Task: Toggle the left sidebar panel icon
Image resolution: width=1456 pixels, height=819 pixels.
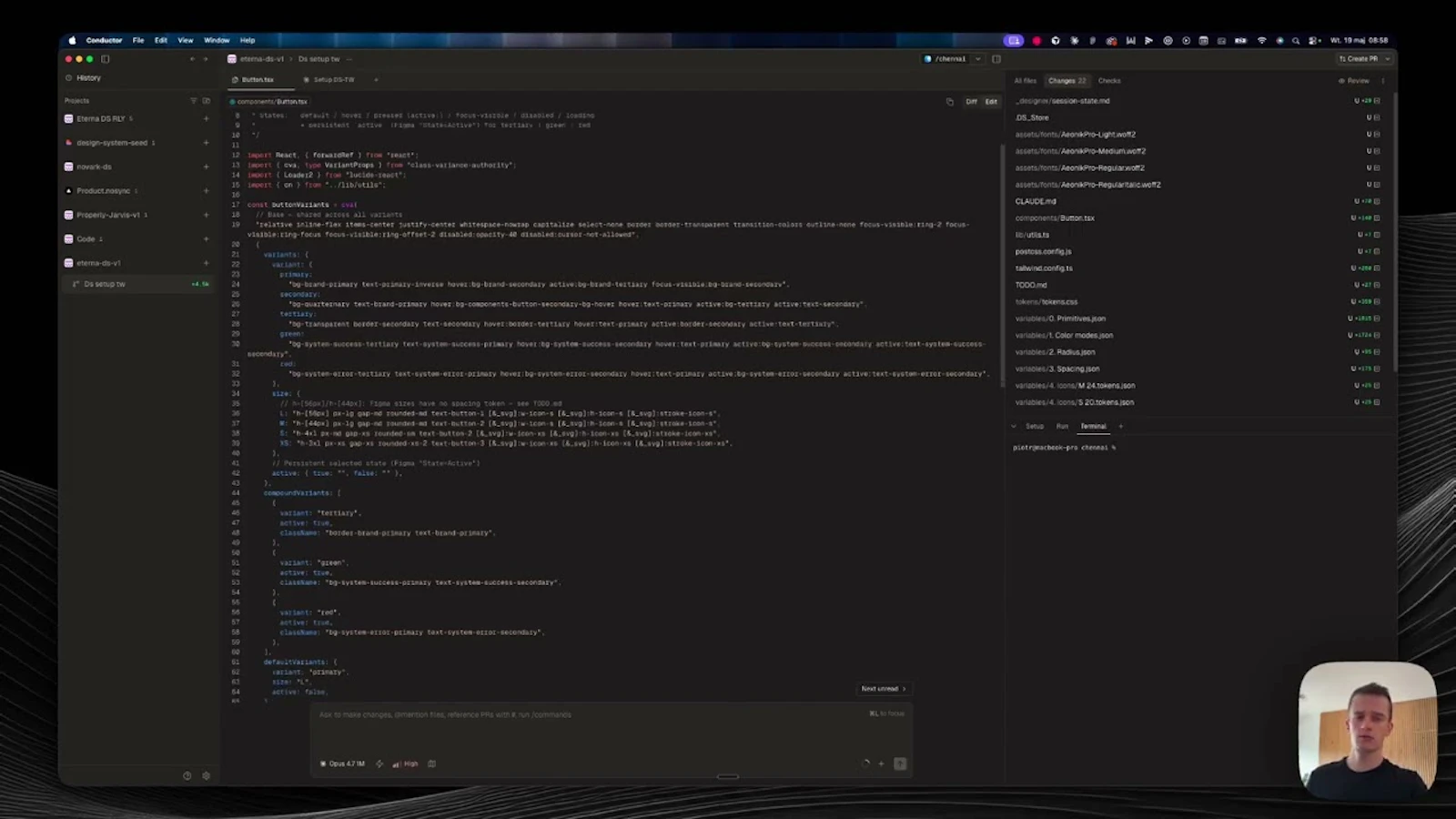Action: click(x=106, y=59)
